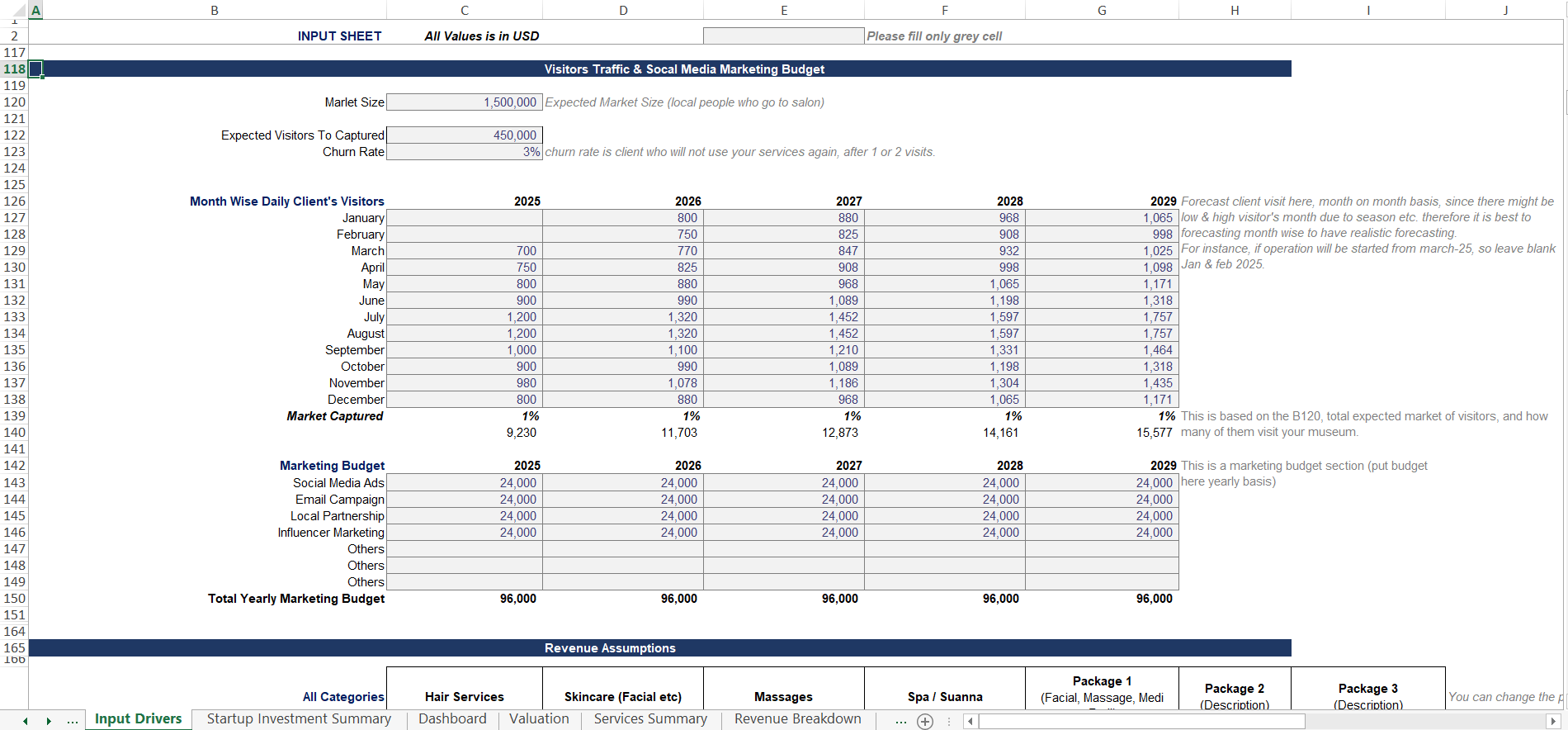Open the Revenue Breakdown sheet

[797, 719]
